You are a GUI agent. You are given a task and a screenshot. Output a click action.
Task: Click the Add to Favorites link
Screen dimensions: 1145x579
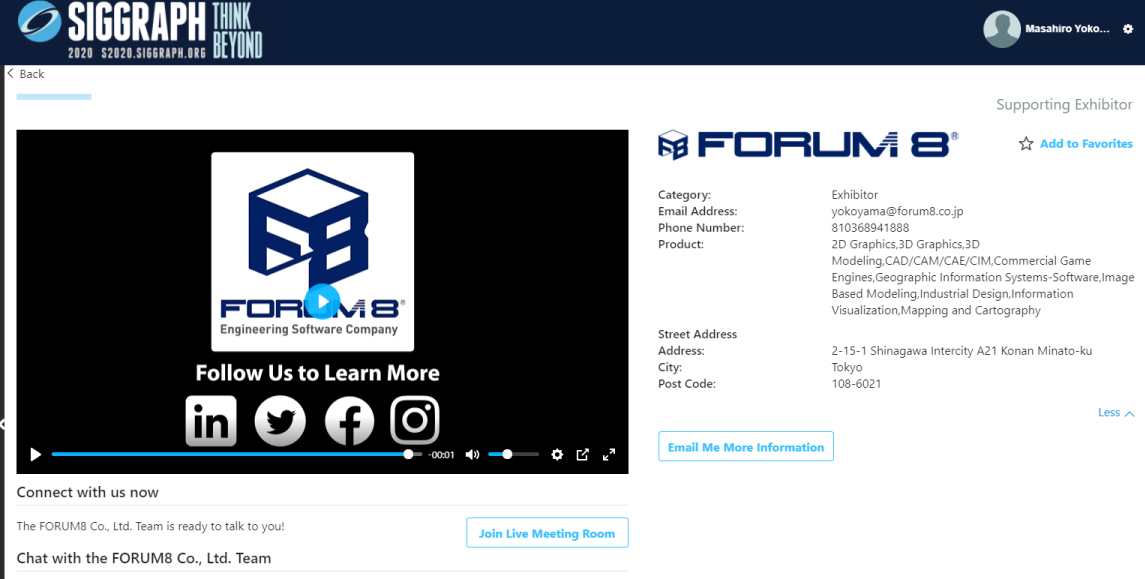[1086, 144]
